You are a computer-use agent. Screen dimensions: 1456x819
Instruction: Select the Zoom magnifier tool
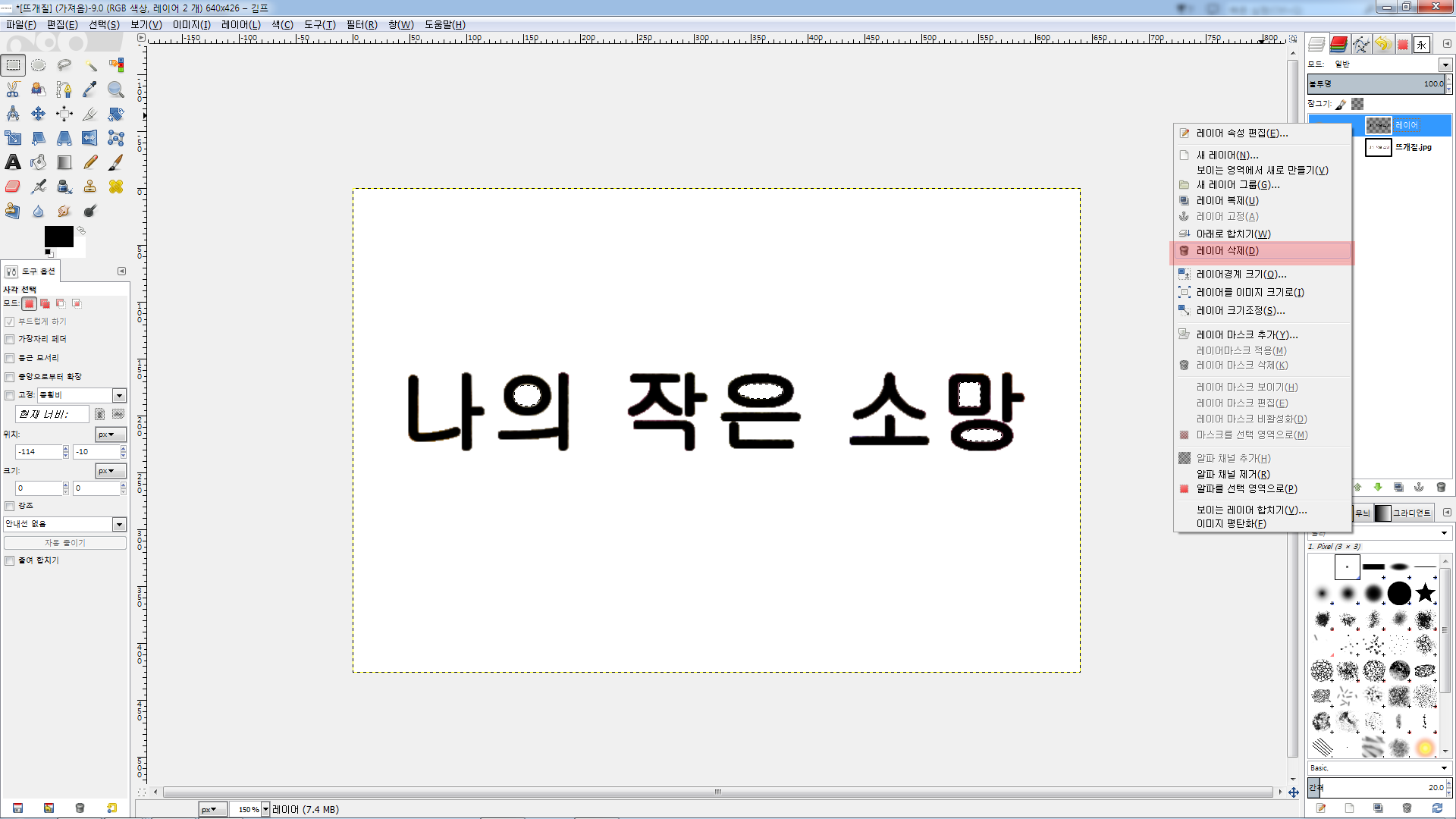point(116,89)
